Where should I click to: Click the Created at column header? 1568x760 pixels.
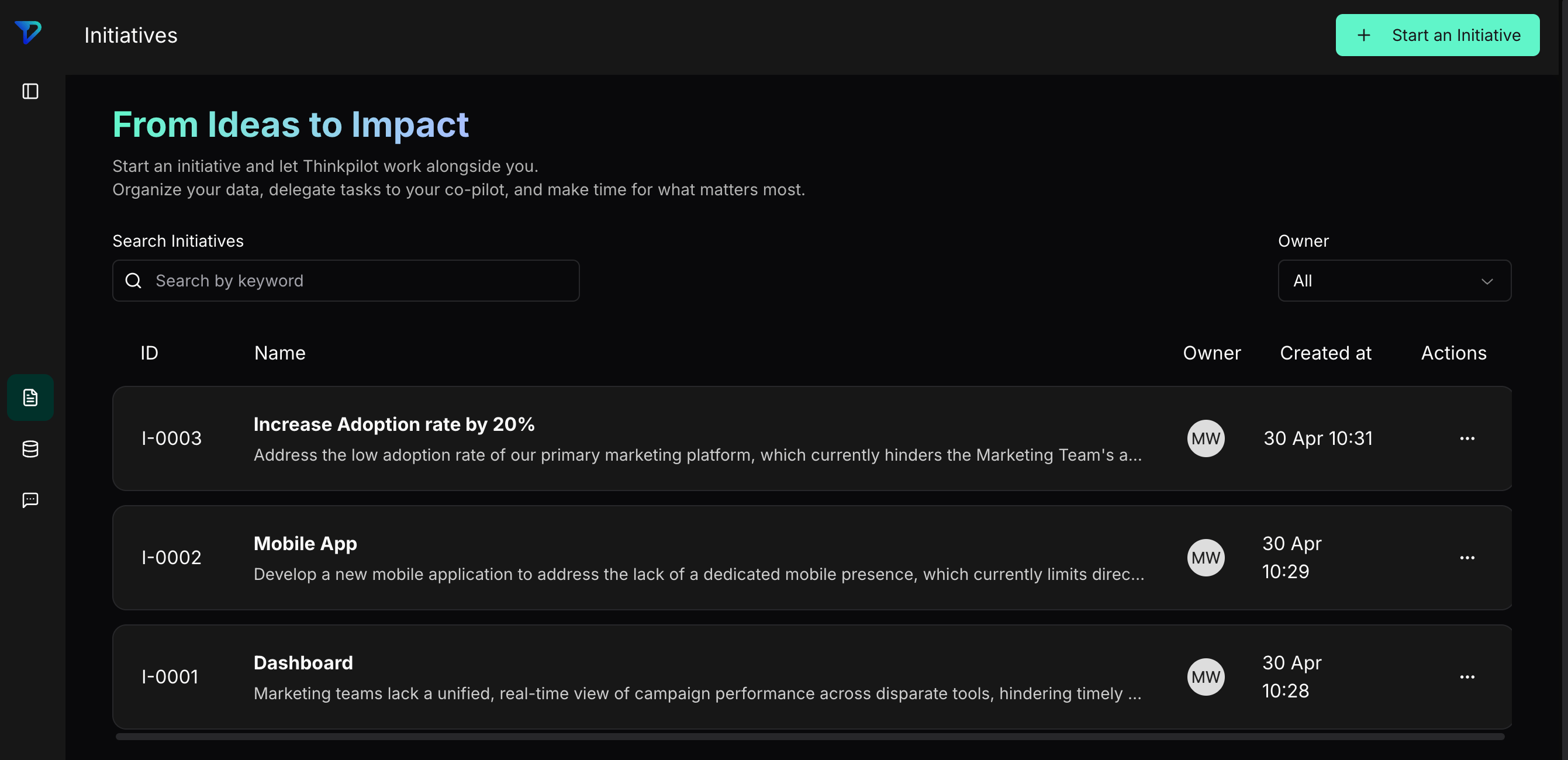[x=1325, y=353]
